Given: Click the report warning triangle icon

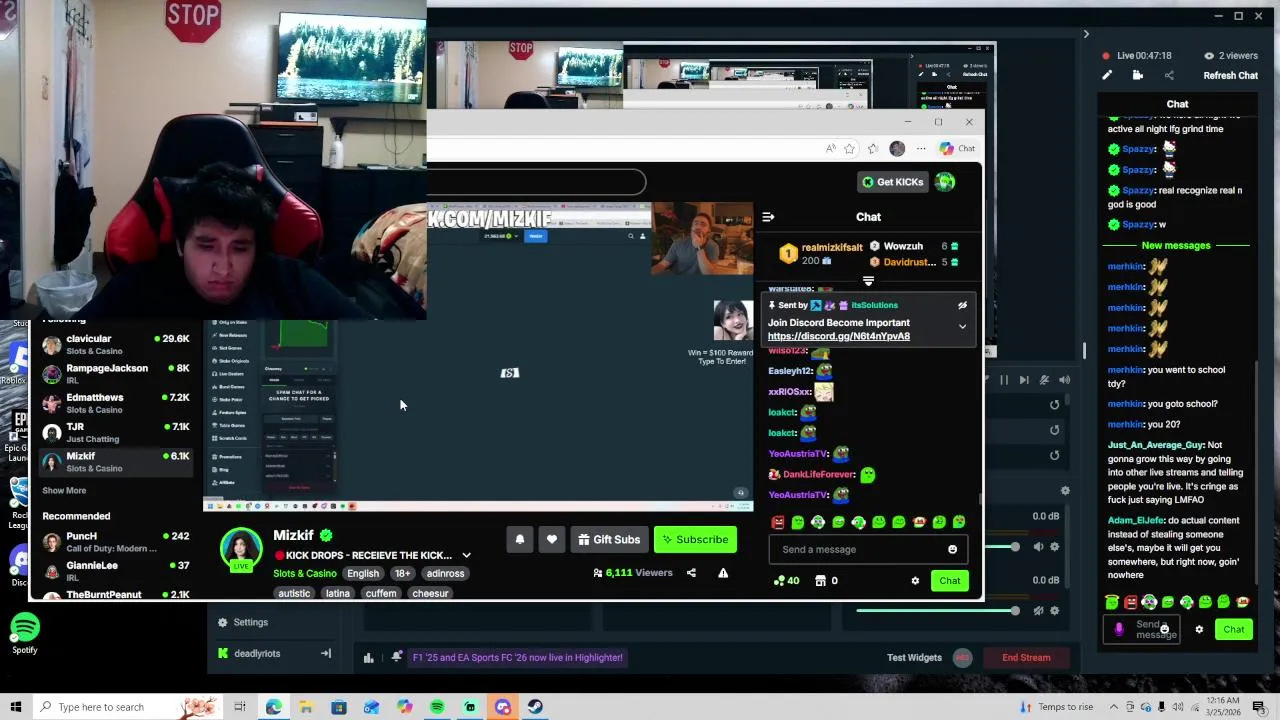Looking at the screenshot, I should click(723, 573).
